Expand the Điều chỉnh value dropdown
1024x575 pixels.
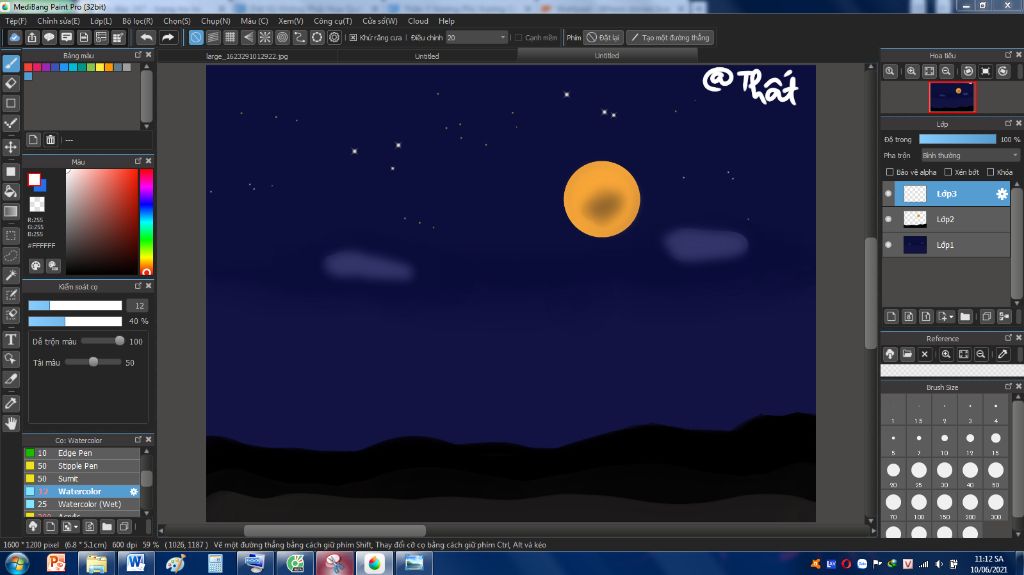coord(503,37)
